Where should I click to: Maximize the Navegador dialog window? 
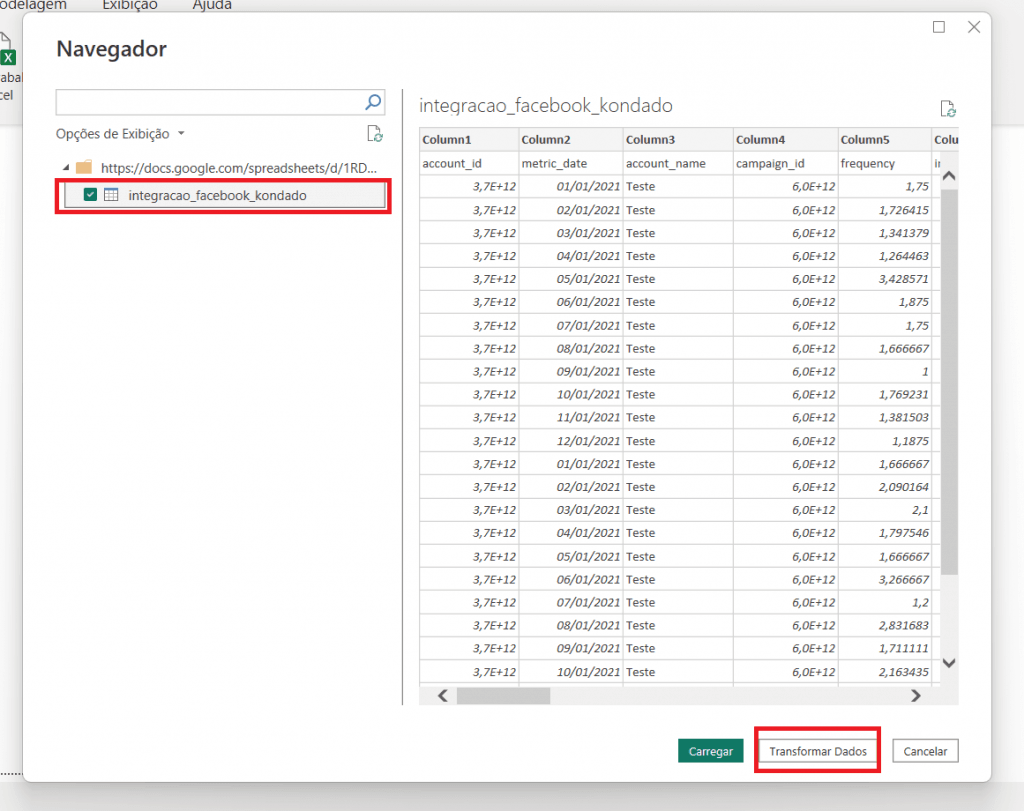click(939, 27)
